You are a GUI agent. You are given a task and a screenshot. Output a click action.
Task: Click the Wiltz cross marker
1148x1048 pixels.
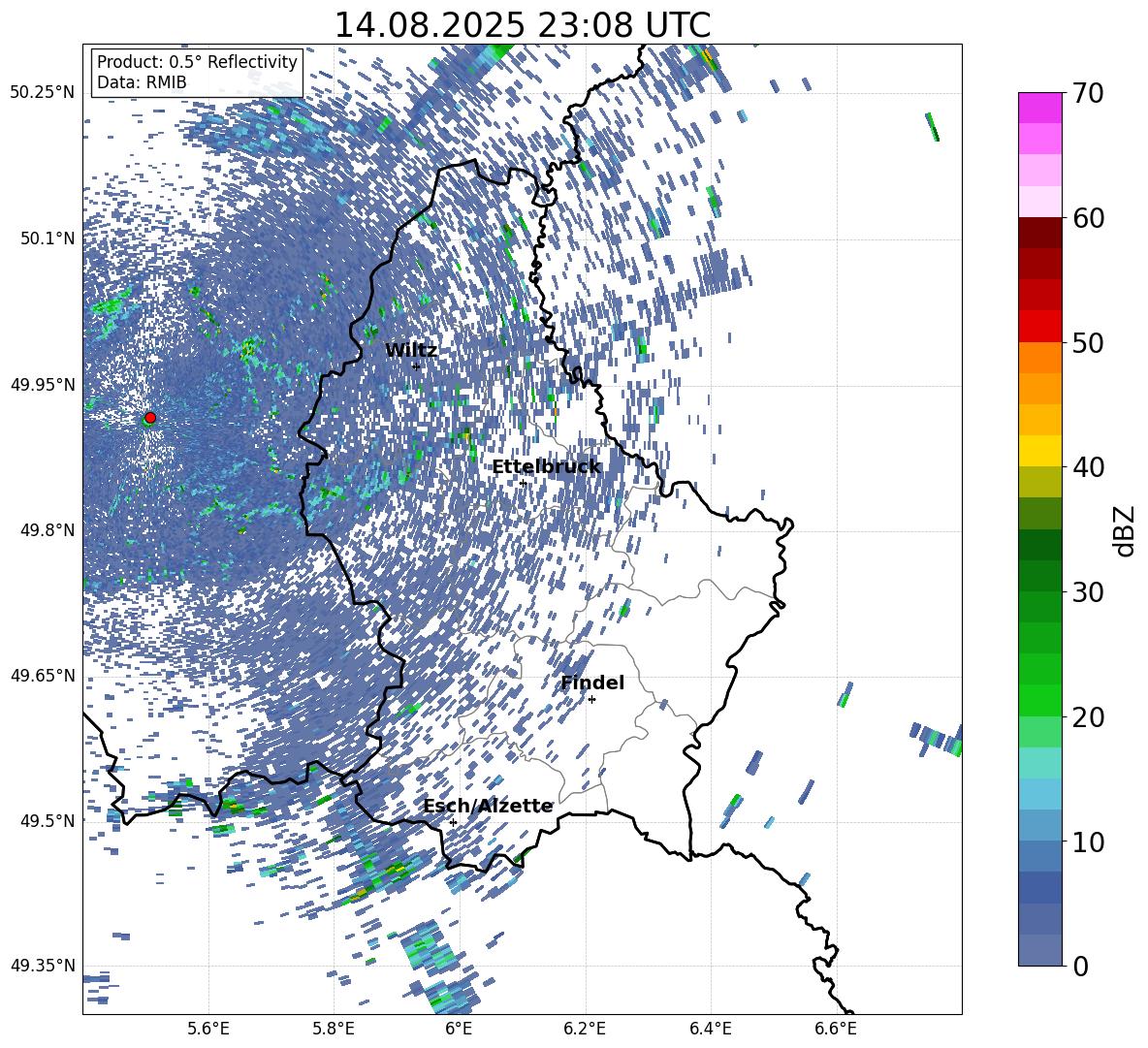coord(416,366)
